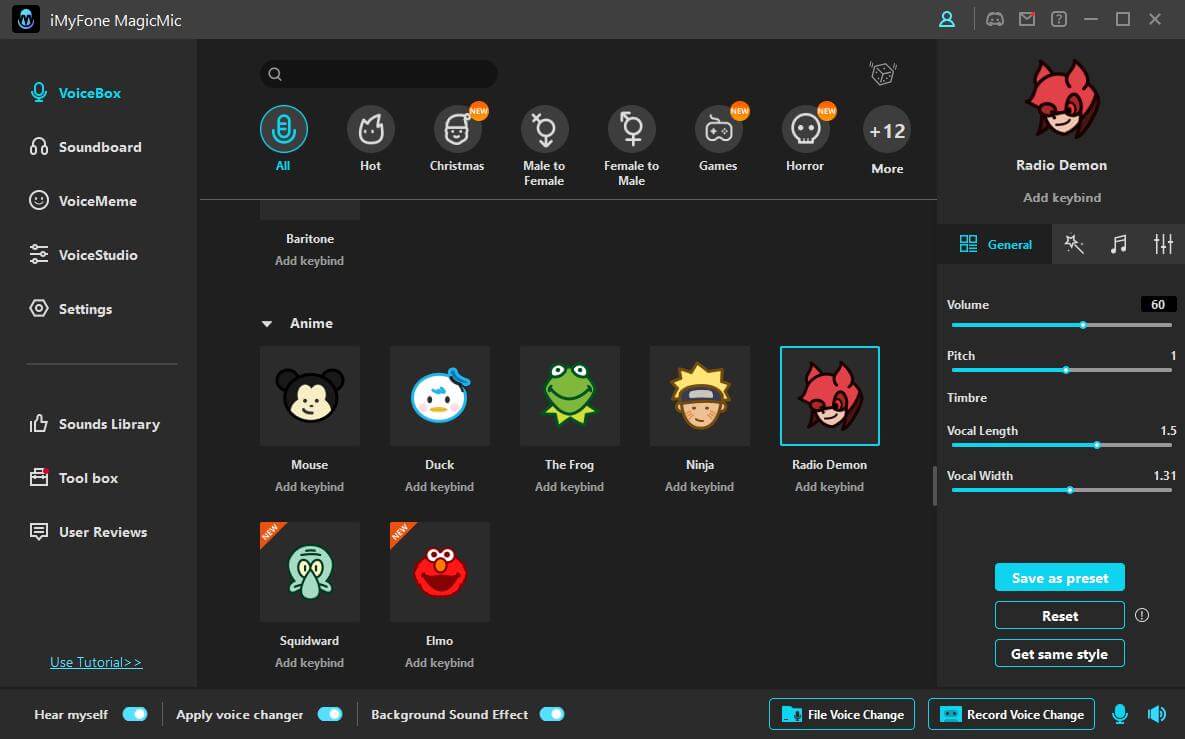
Task: Open Soundboard in the sidebar
Action: (x=85, y=147)
